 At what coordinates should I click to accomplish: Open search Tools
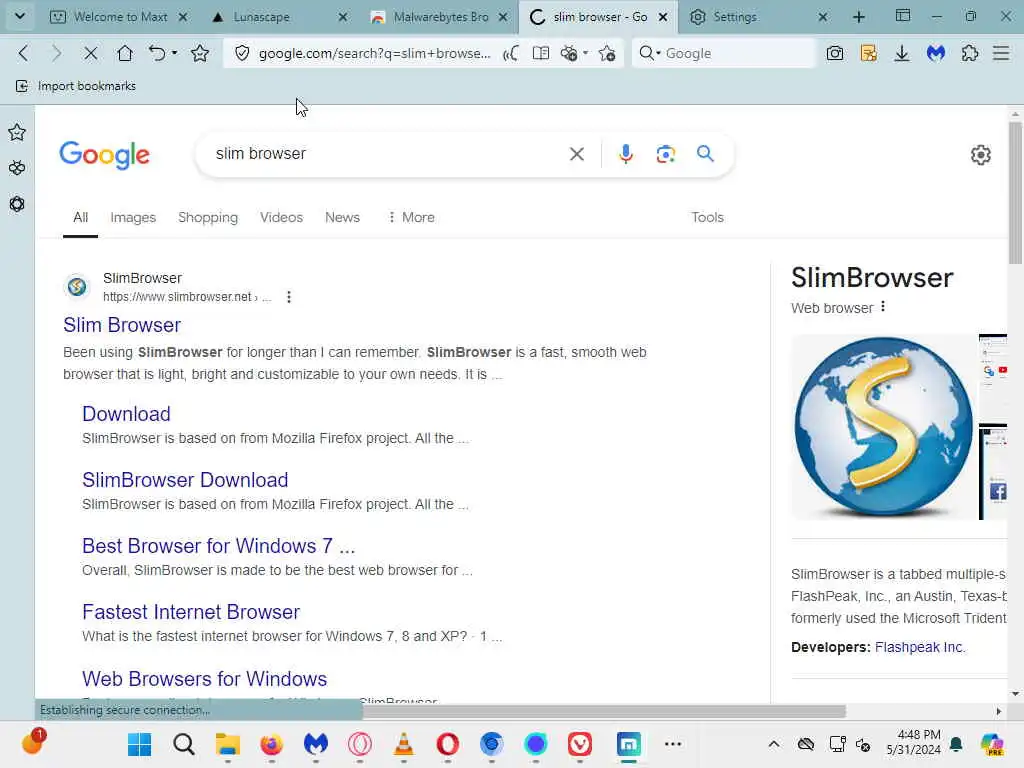tap(707, 217)
